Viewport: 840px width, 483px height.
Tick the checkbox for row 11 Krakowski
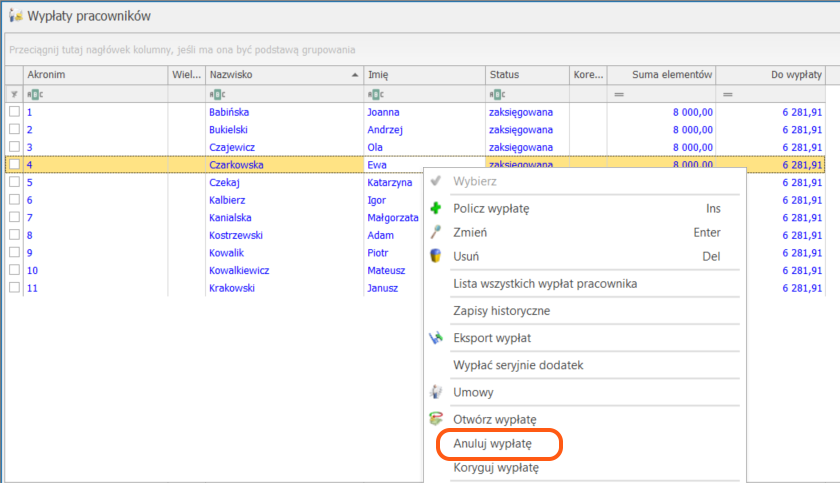coord(14,288)
